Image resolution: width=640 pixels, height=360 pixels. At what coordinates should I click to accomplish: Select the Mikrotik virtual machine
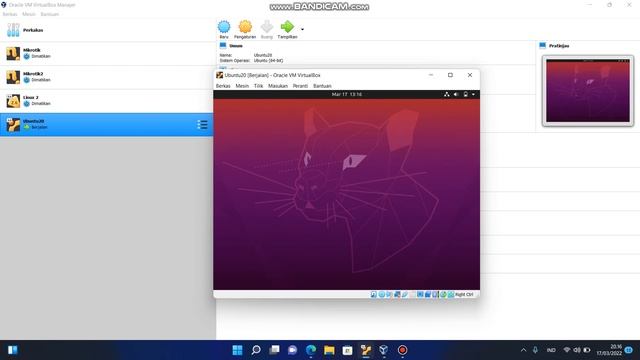pyautogui.click(x=107, y=53)
